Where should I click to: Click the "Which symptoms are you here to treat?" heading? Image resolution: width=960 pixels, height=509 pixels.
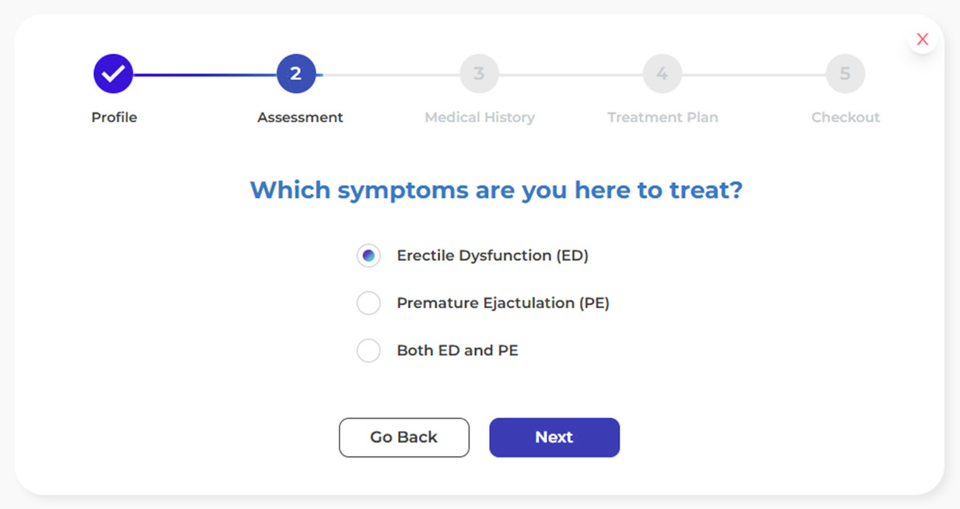coord(496,190)
